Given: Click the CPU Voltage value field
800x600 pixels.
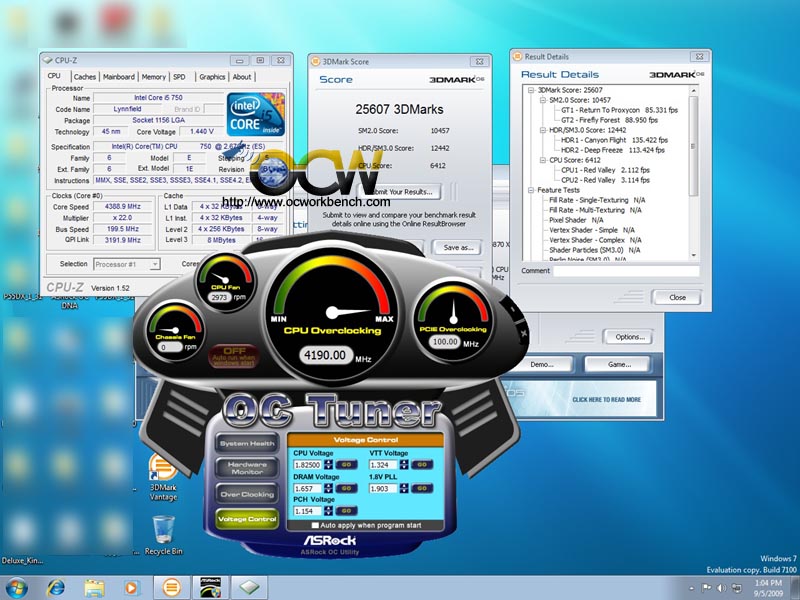Looking at the screenshot, I should coord(308,465).
